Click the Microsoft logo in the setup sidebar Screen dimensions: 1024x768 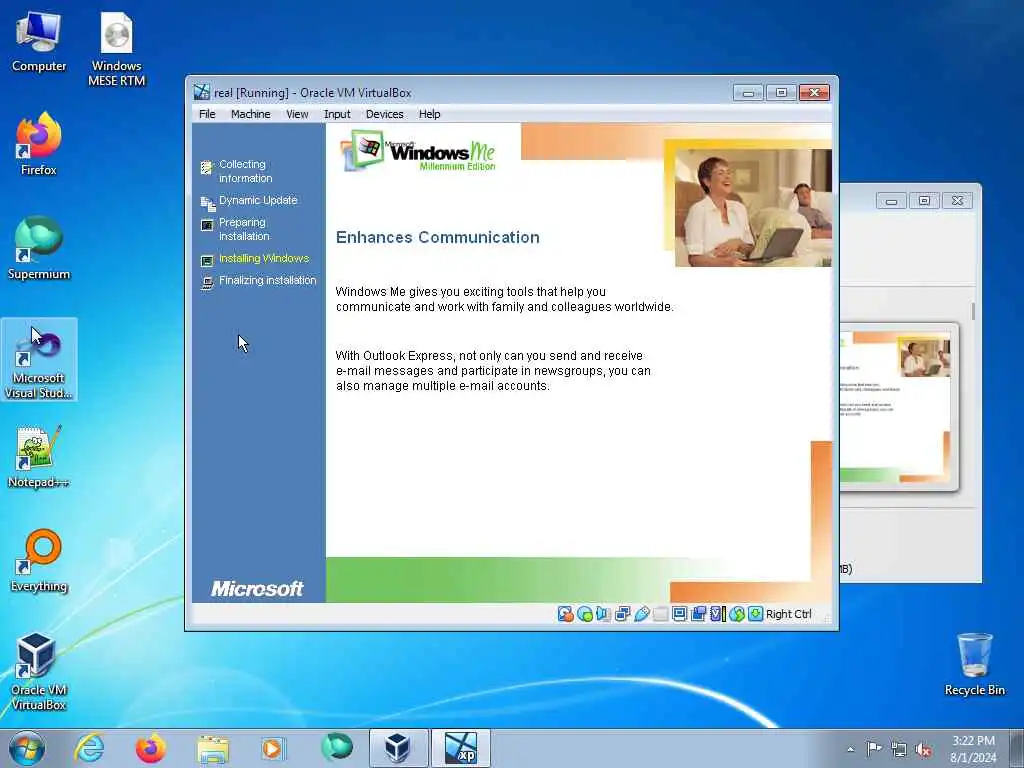[257, 588]
